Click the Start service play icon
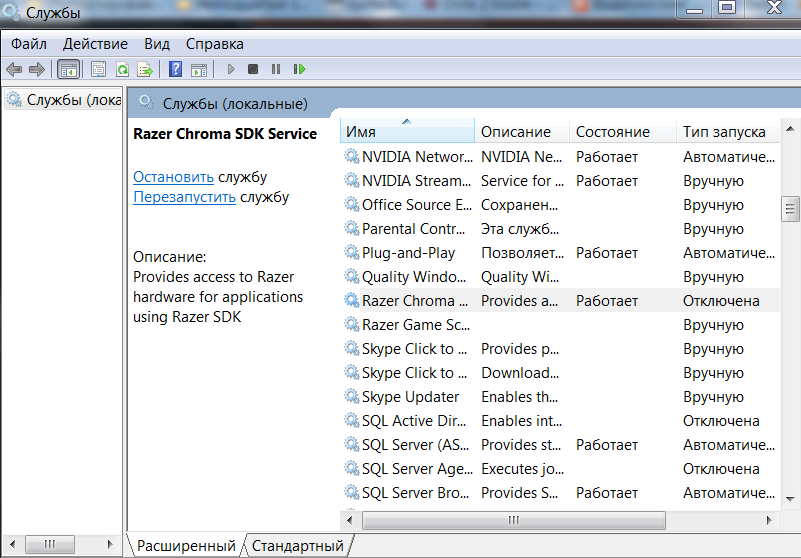The height and width of the screenshot is (558, 801). pos(231,69)
